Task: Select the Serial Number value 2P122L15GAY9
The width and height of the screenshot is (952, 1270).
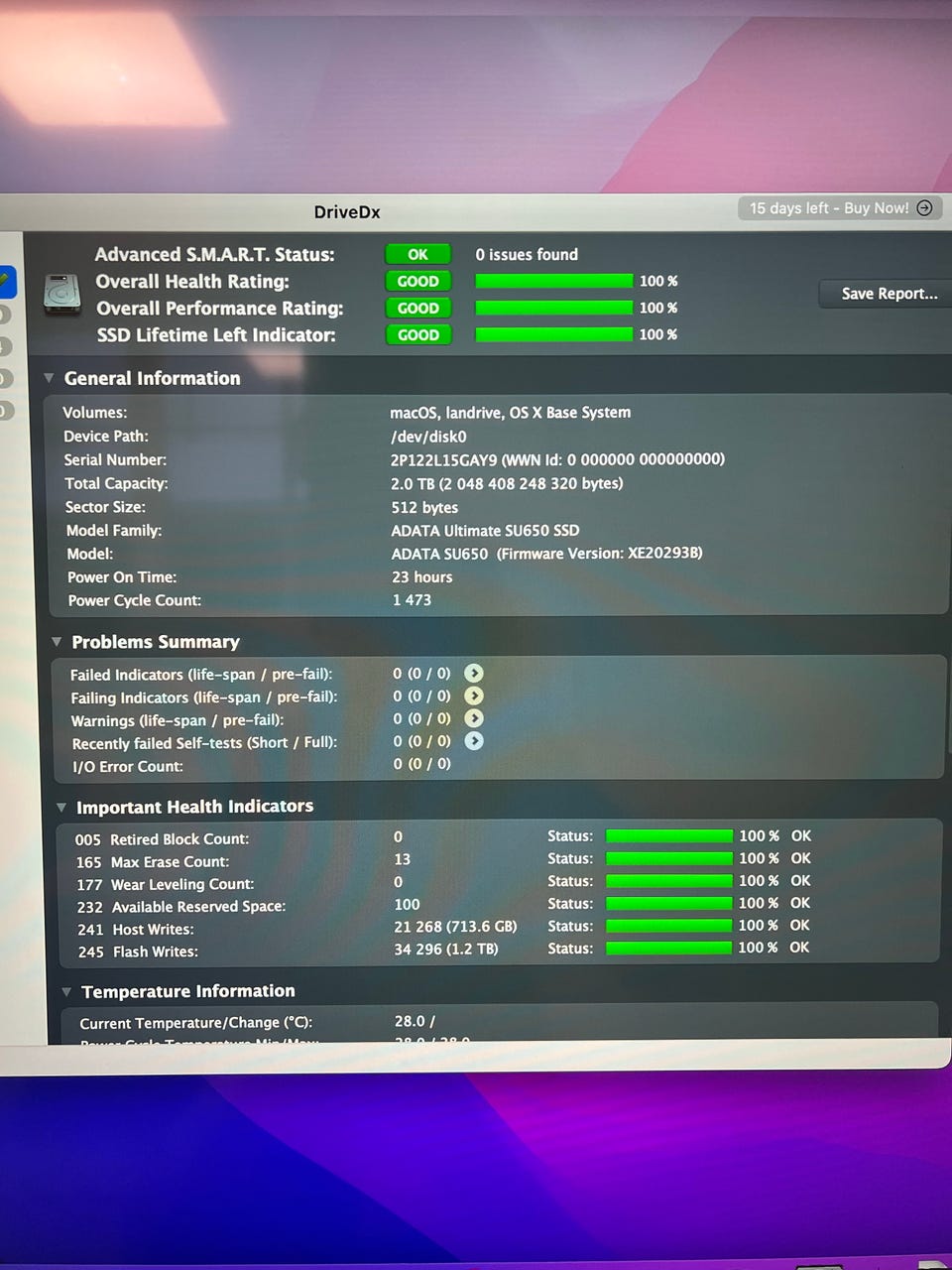Action: [x=444, y=460]
